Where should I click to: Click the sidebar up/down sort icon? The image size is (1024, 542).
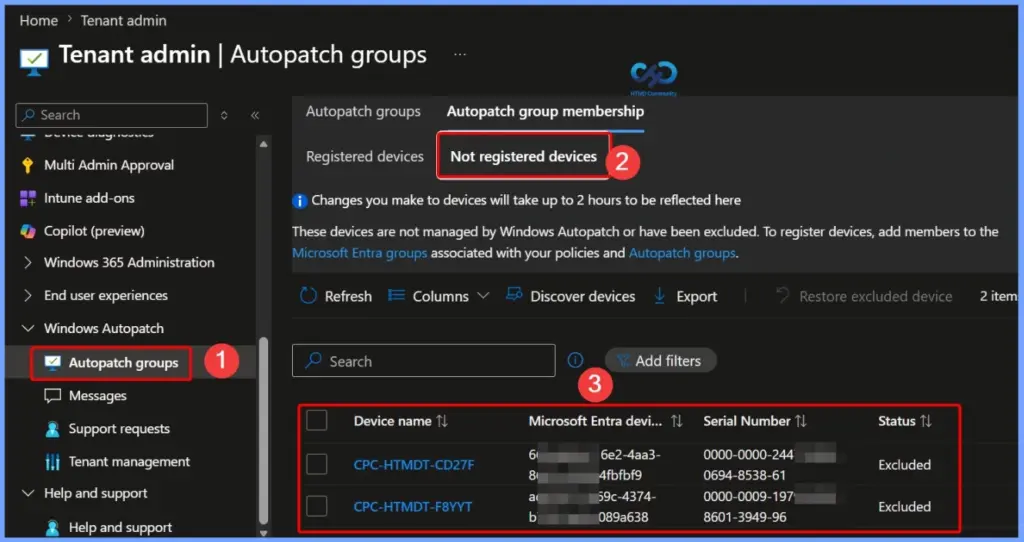click(x=224, y=115)
